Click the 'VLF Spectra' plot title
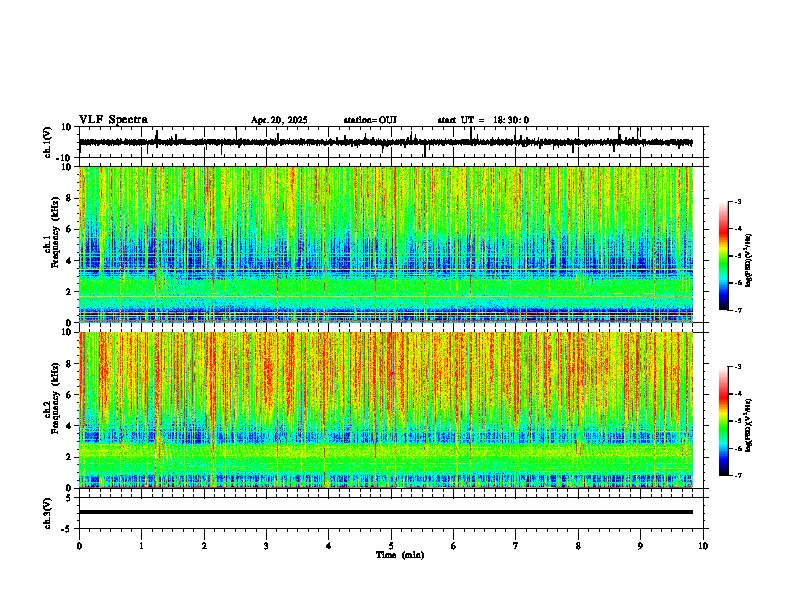The image size is (792, 612). (x=113, y=120)
